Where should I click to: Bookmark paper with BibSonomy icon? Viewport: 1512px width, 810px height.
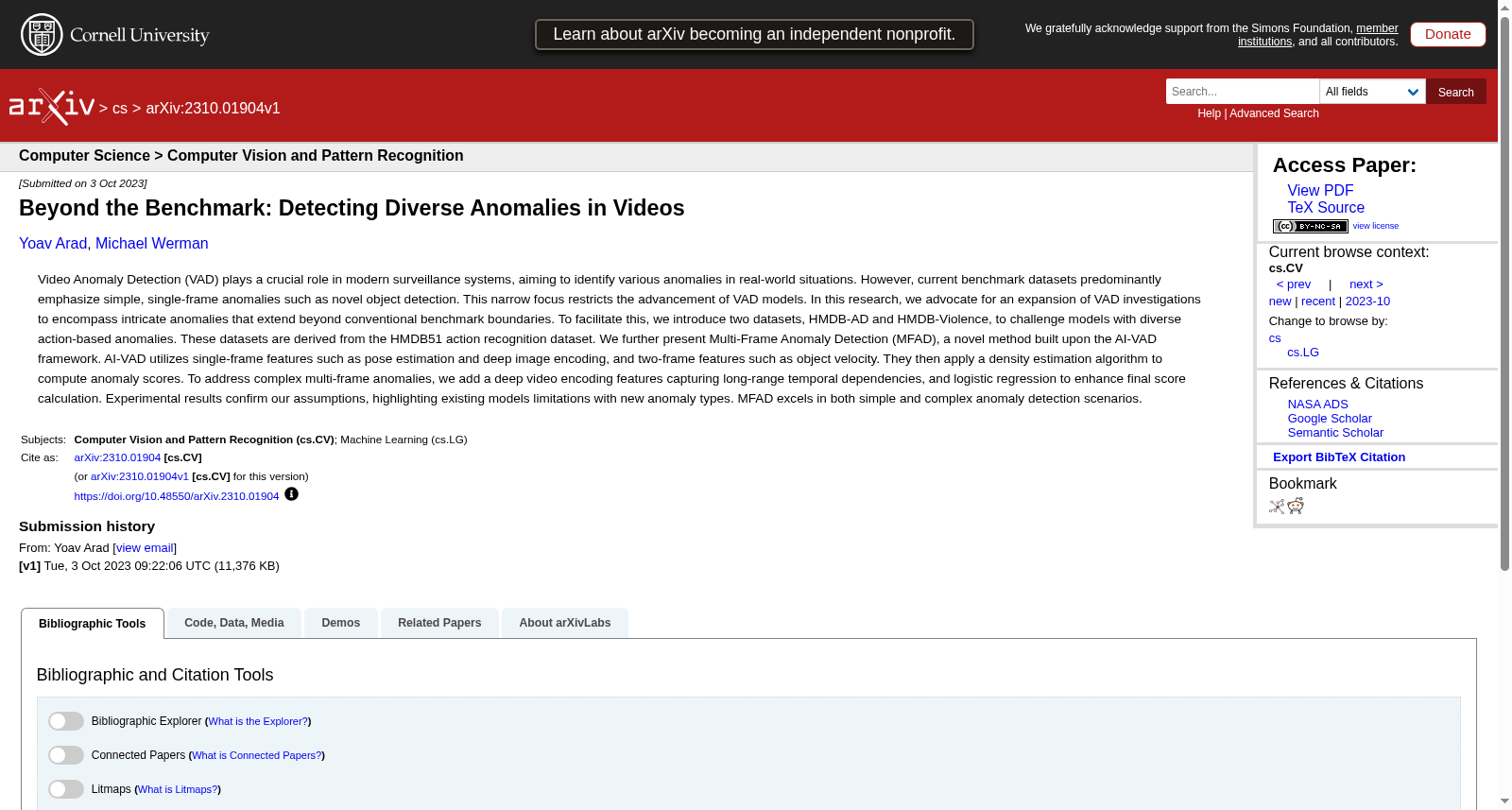pyautogui.click(x=1277, y=507)
